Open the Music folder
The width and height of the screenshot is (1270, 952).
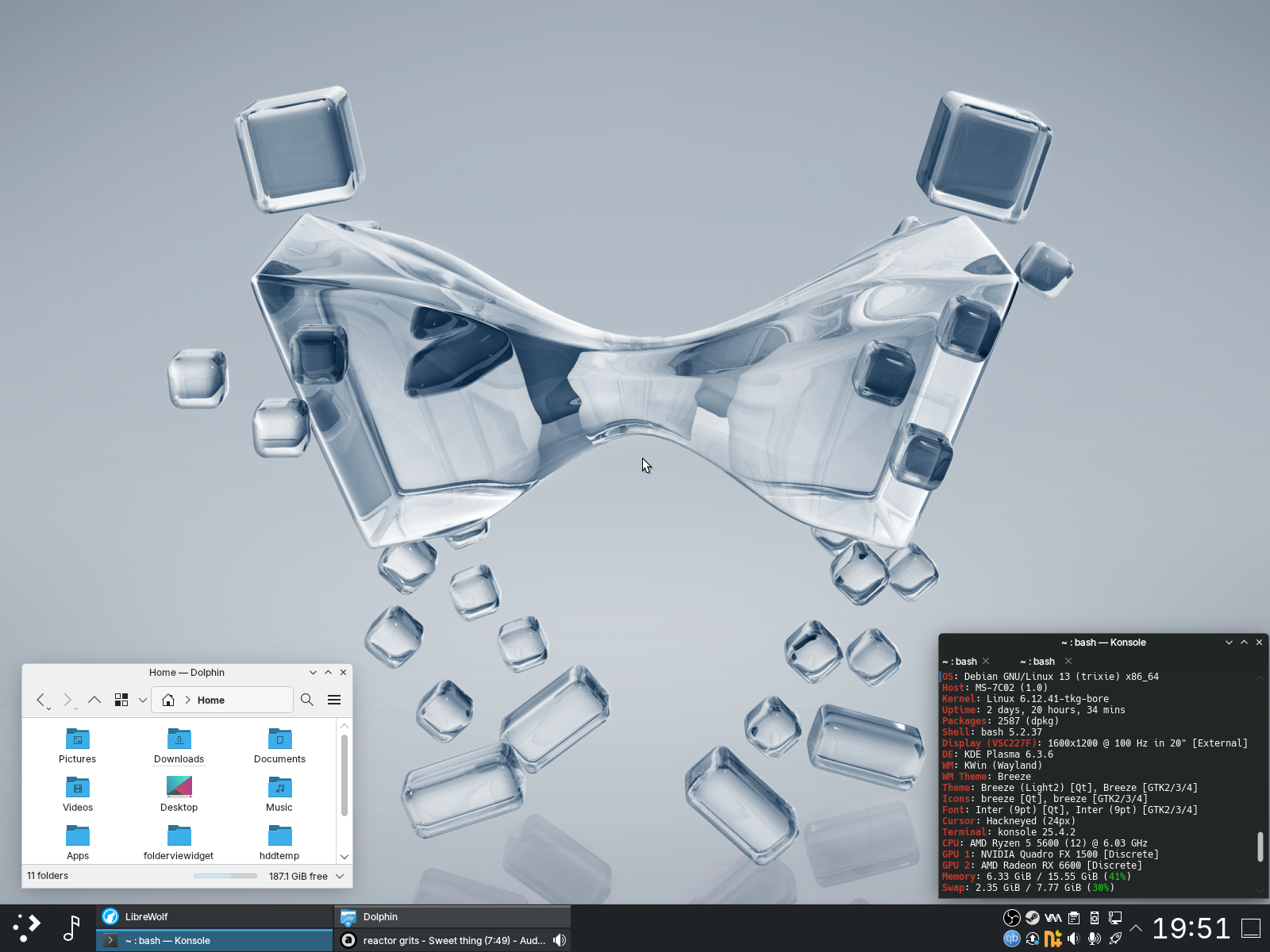tap(280, 794)
